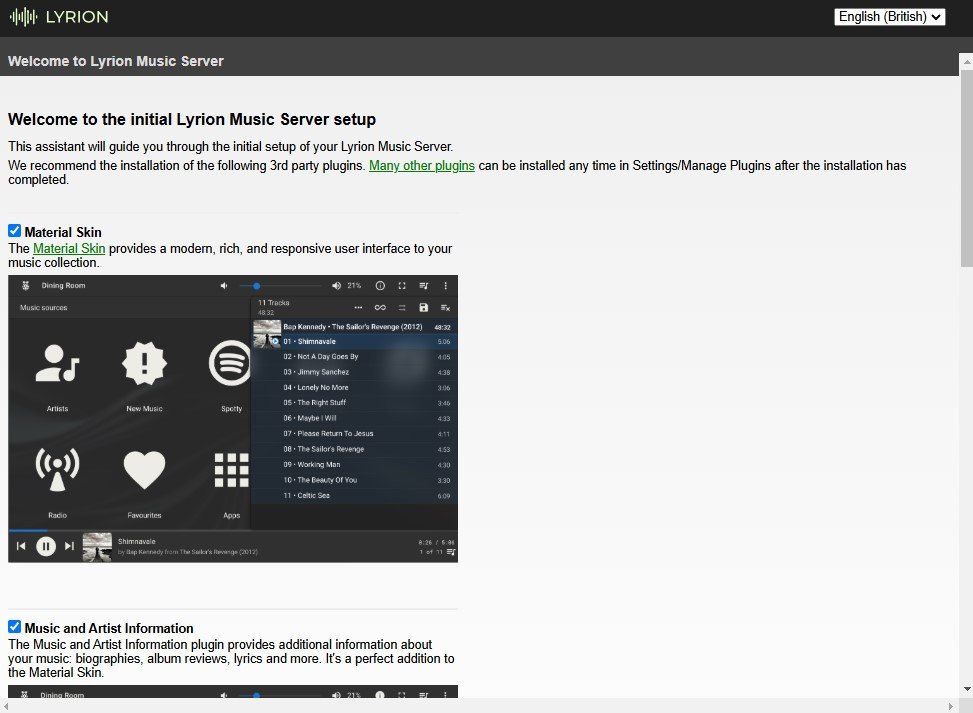Click the vertical scrollbar up arrow

pyautogui.click(x=966, y=61)
